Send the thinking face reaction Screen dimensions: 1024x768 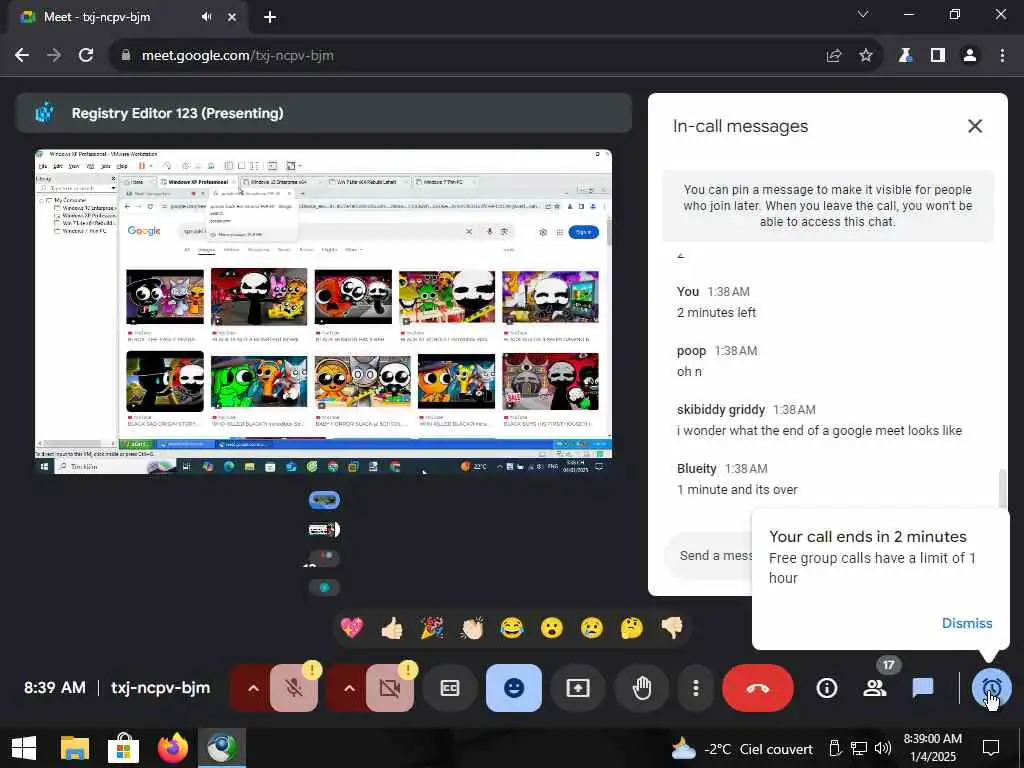[632, 628]
